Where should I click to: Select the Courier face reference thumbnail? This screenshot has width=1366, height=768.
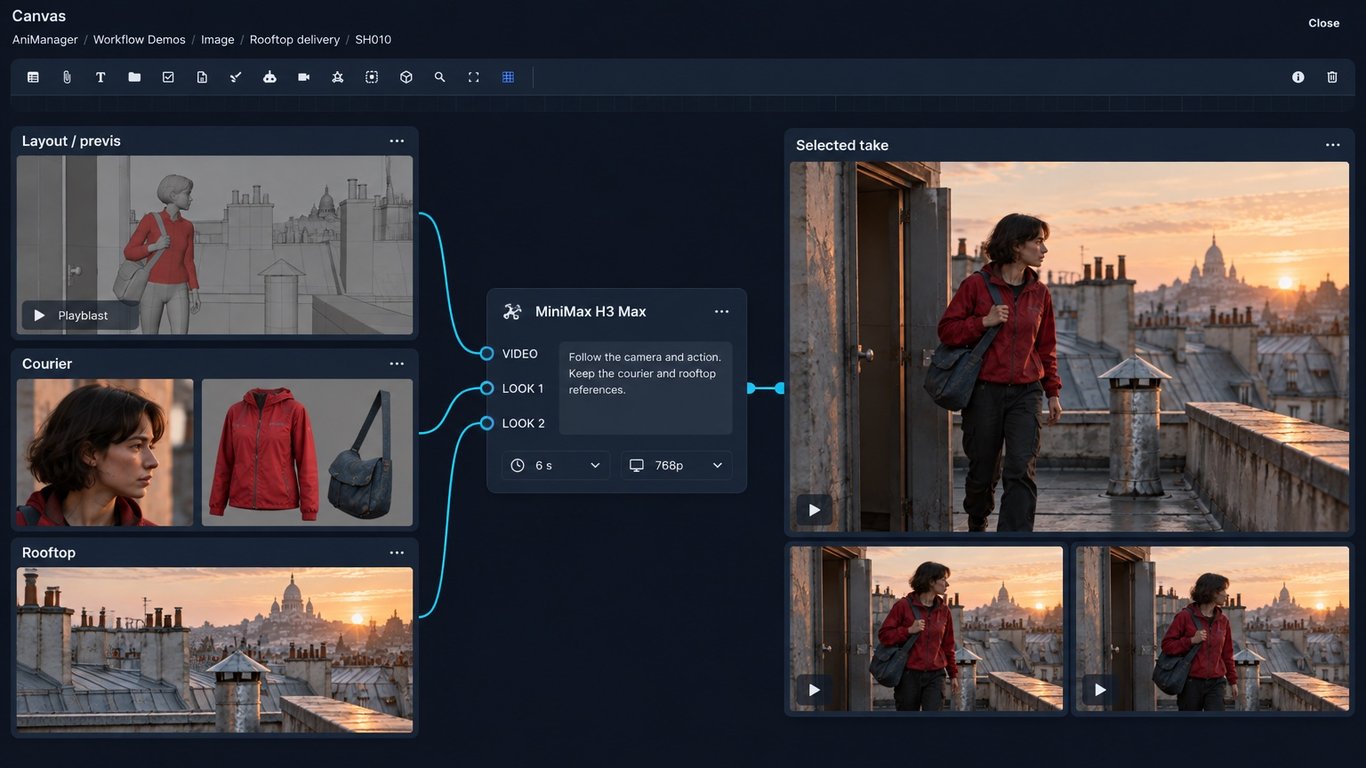point(105,452)
